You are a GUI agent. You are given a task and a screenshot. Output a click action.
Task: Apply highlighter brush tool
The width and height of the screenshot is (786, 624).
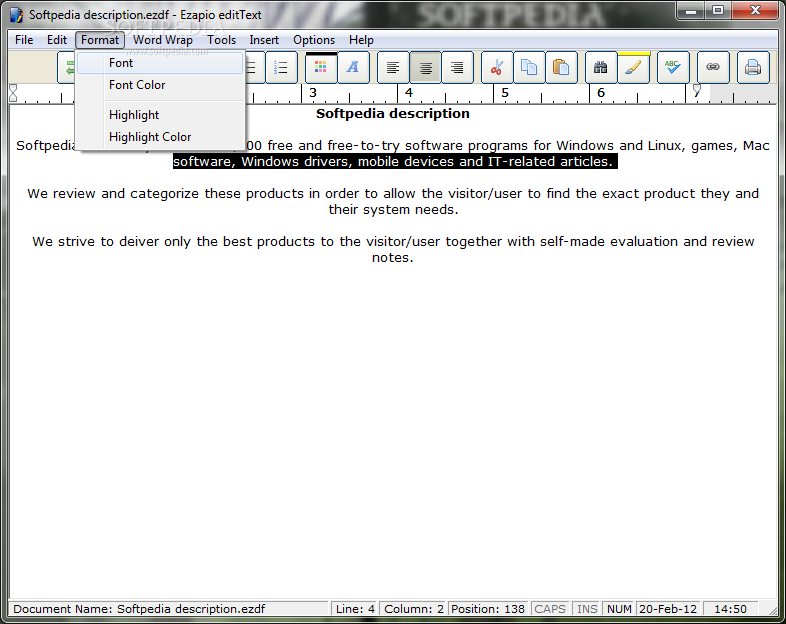tap(634, 68)
